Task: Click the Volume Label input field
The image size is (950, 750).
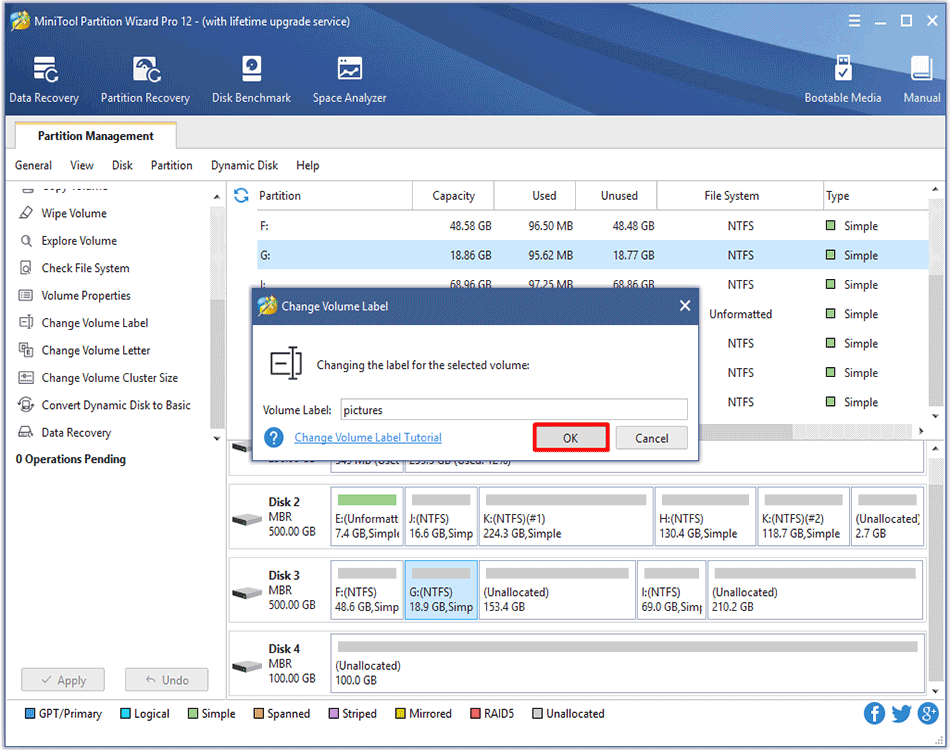Action: 514,410
